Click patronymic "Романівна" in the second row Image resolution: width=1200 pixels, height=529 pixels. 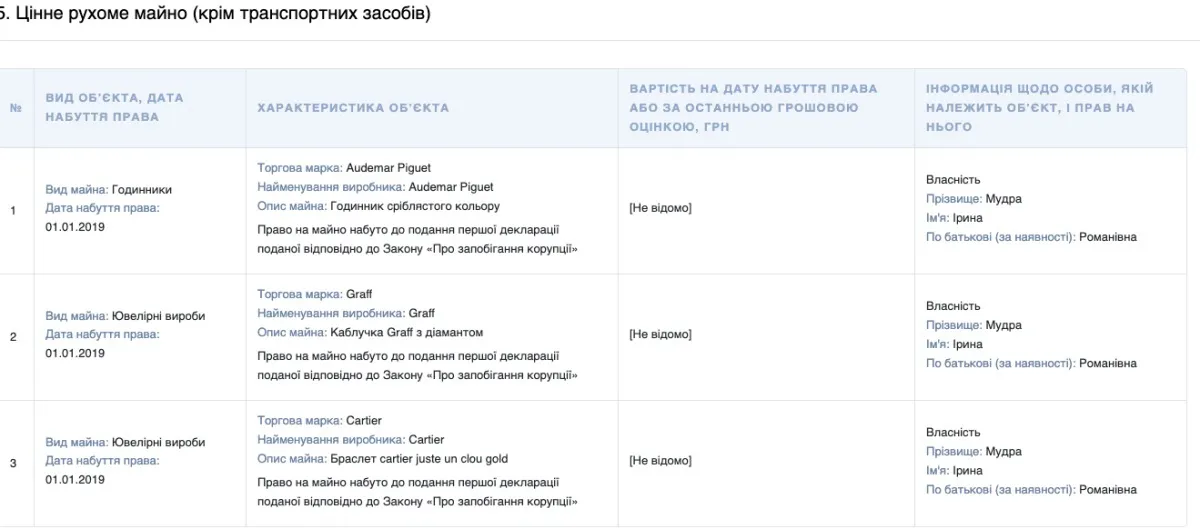tap(1108, 363)
